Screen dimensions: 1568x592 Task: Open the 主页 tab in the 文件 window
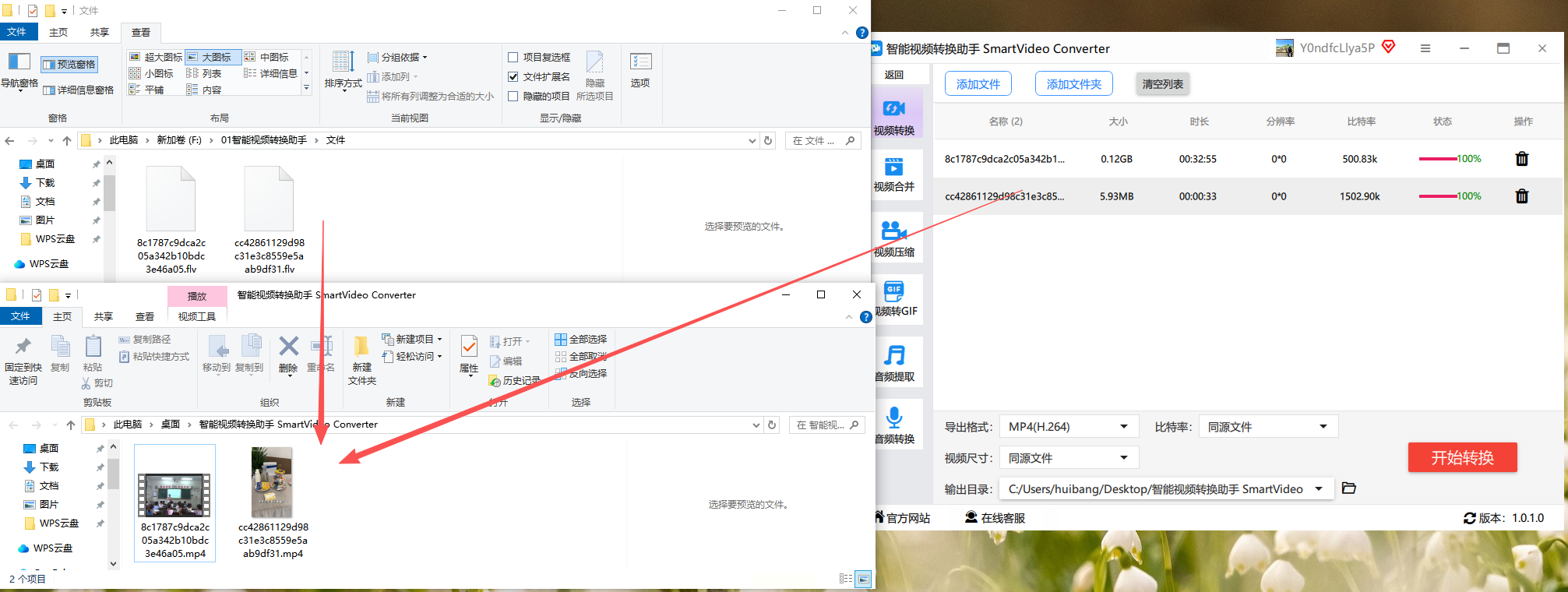[58, 33]
